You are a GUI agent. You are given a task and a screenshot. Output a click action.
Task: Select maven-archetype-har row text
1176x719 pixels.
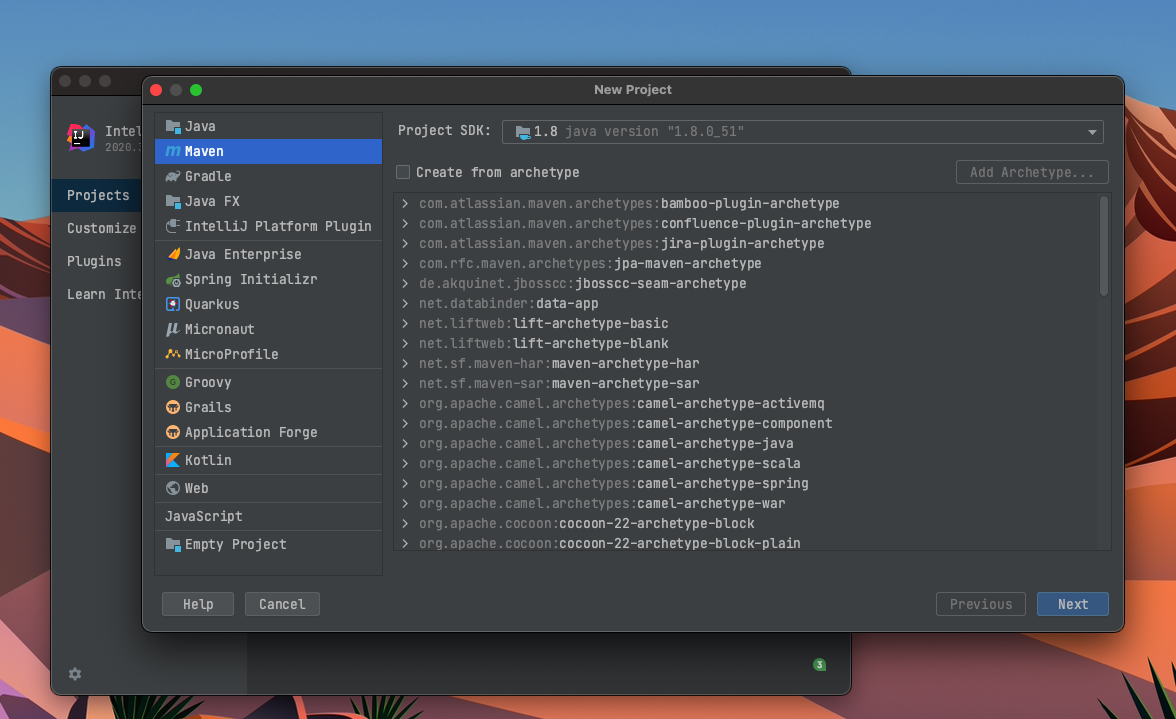(559, 364)
